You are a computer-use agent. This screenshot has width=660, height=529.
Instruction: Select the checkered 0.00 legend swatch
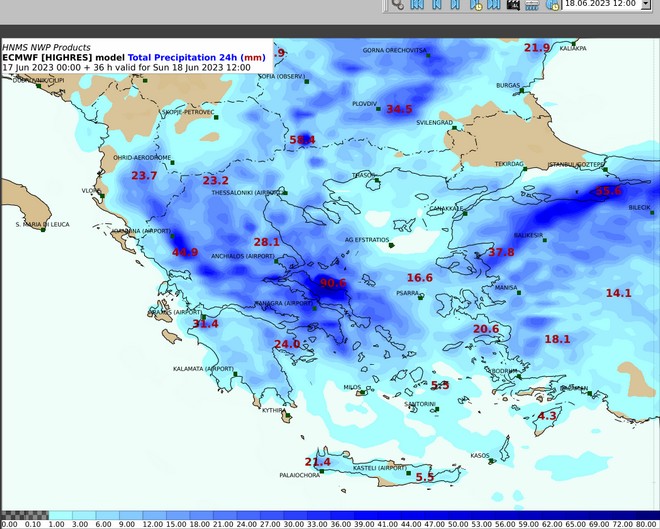click(x=8, y=515)
